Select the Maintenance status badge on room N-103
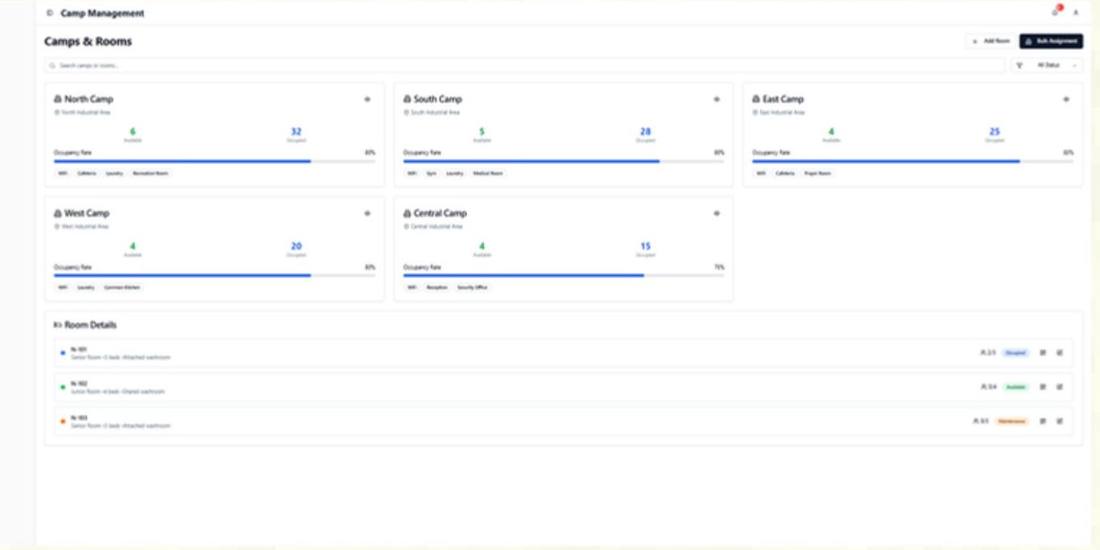Screen dimensions: 1100x550 1011,421
